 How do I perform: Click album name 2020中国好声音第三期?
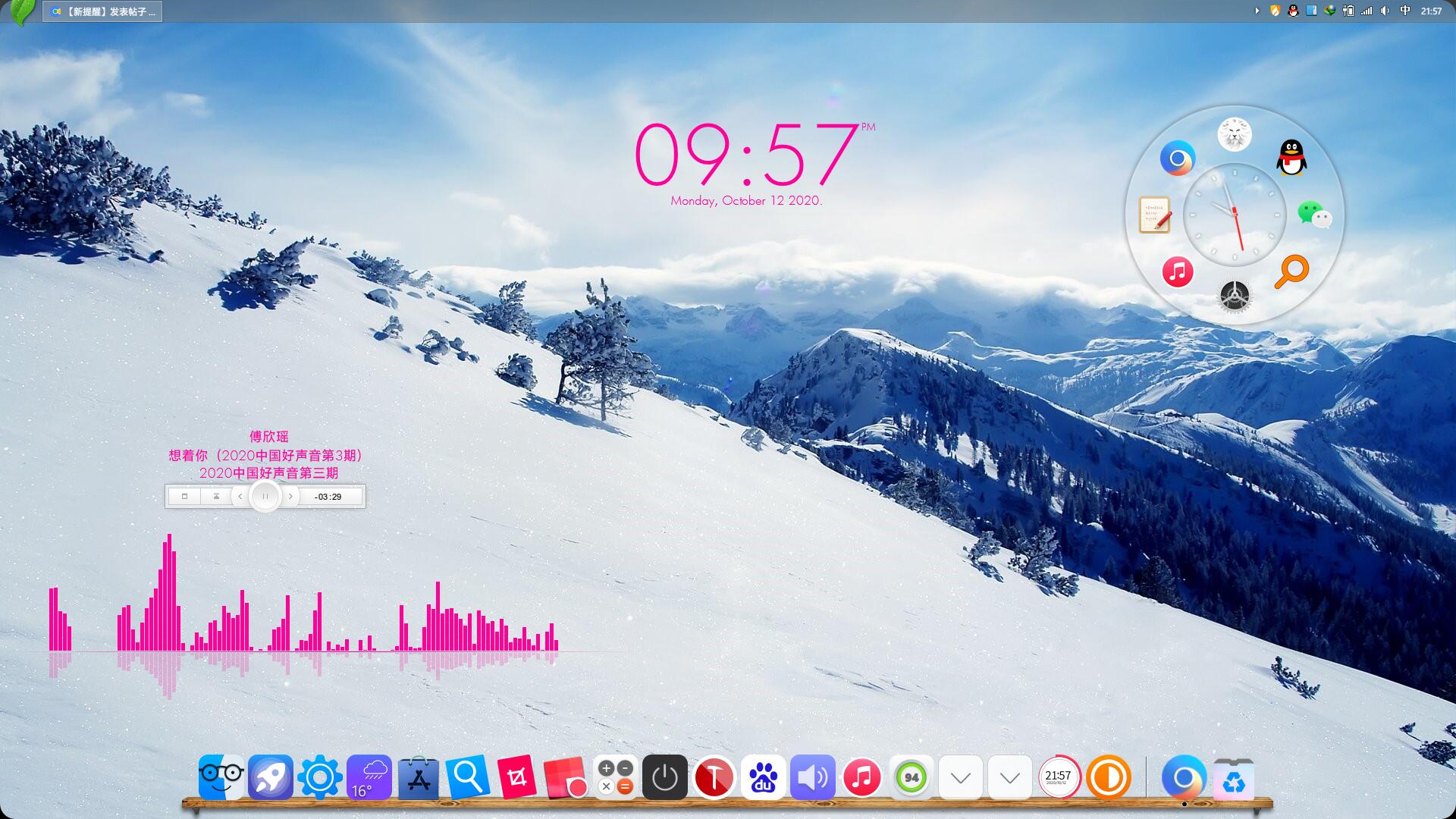click(x=268, y=473)
